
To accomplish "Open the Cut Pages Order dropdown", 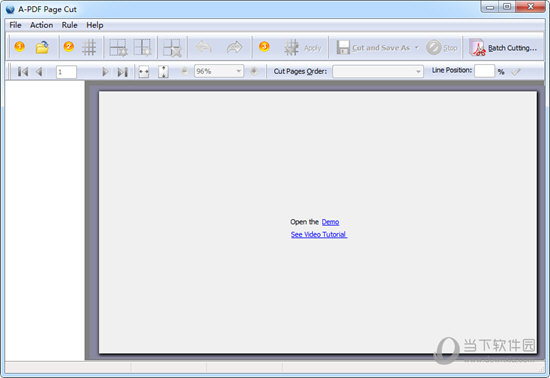I will [378, 72].
